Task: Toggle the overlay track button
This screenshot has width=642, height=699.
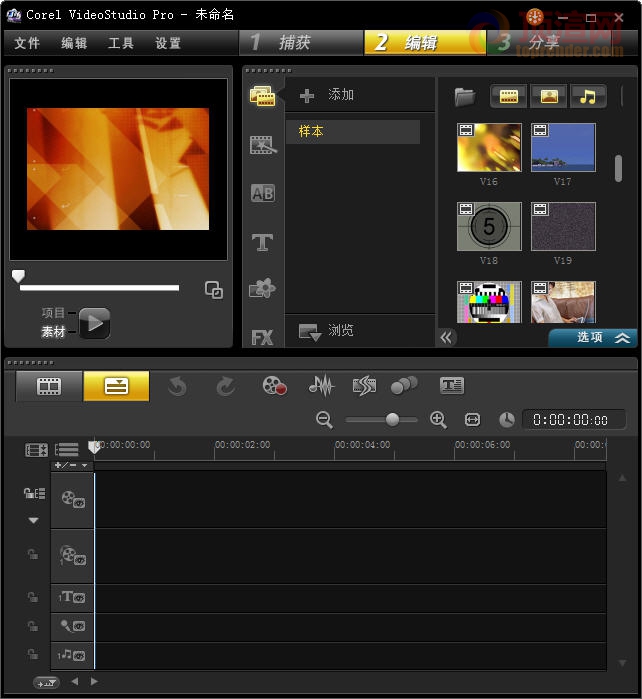Action: [x=73, y=556]
